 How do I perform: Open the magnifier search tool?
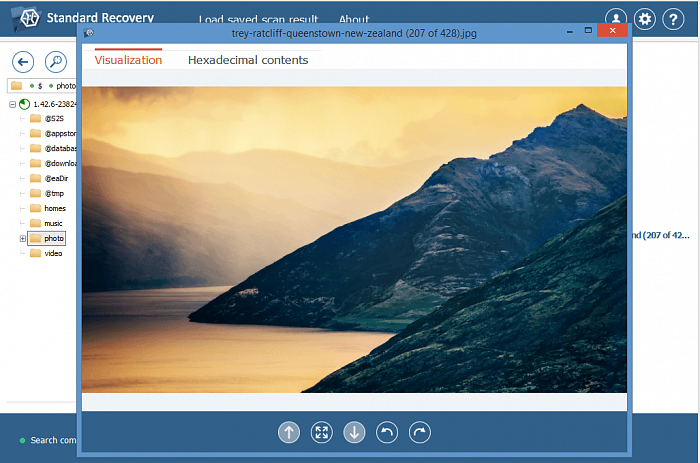(55, 62)
